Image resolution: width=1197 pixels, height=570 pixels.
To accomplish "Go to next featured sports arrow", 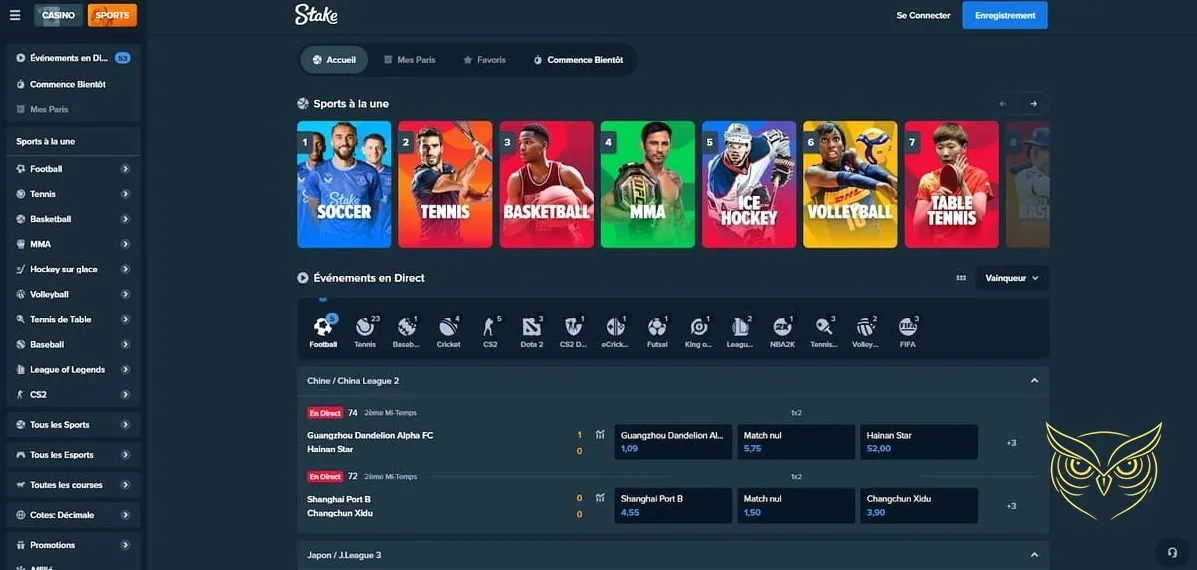I will pyautogui.click(x=1034, y=104).
